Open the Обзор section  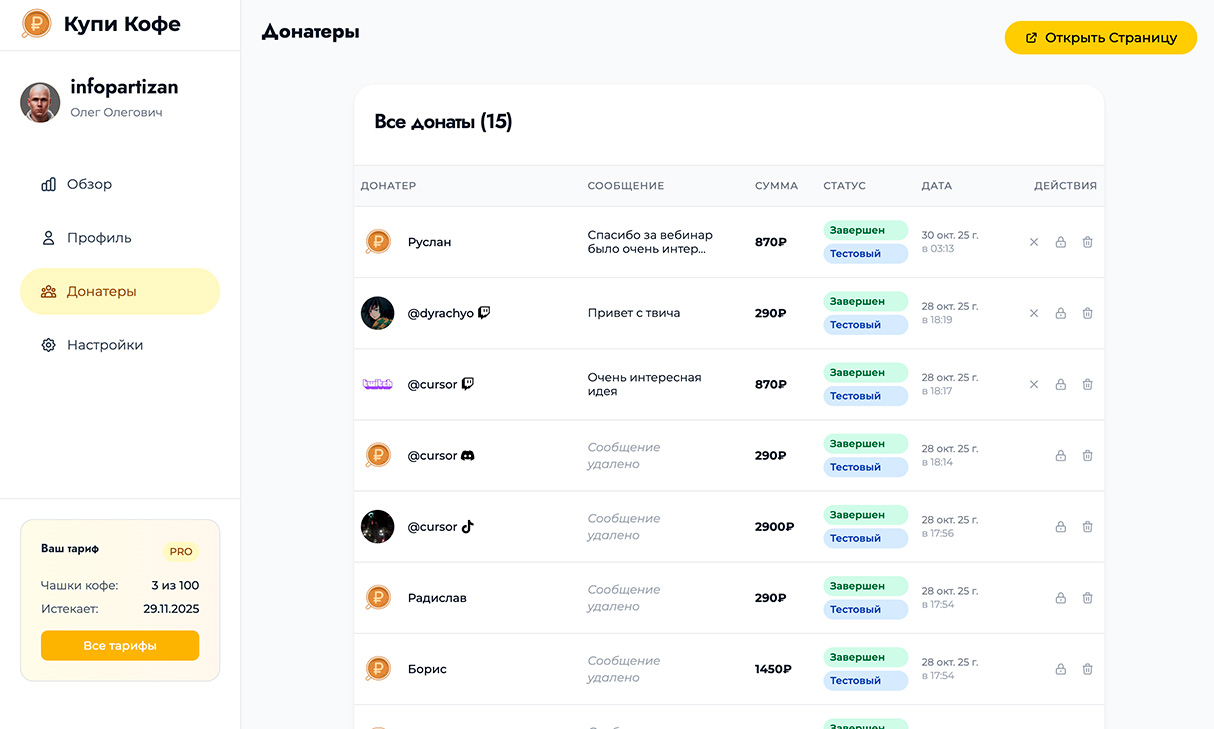point(89,184)
